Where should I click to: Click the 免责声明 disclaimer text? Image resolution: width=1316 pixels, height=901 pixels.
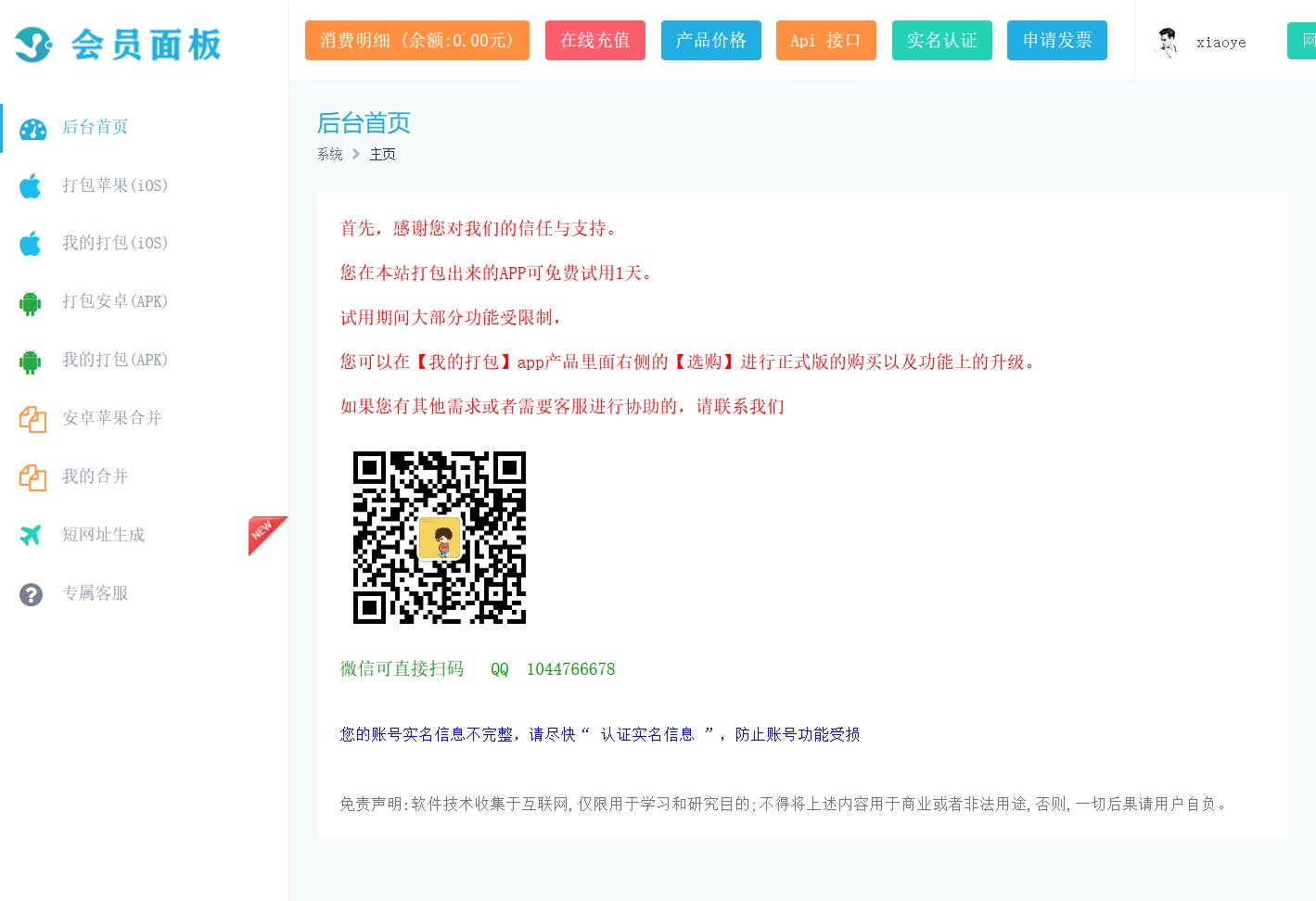click(x=784, y=804)
